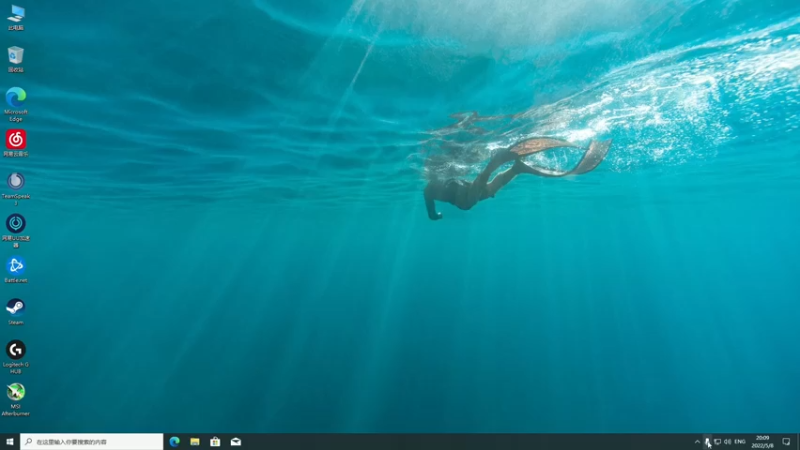Expand the hidden tray icons chevron

(697, 442)
